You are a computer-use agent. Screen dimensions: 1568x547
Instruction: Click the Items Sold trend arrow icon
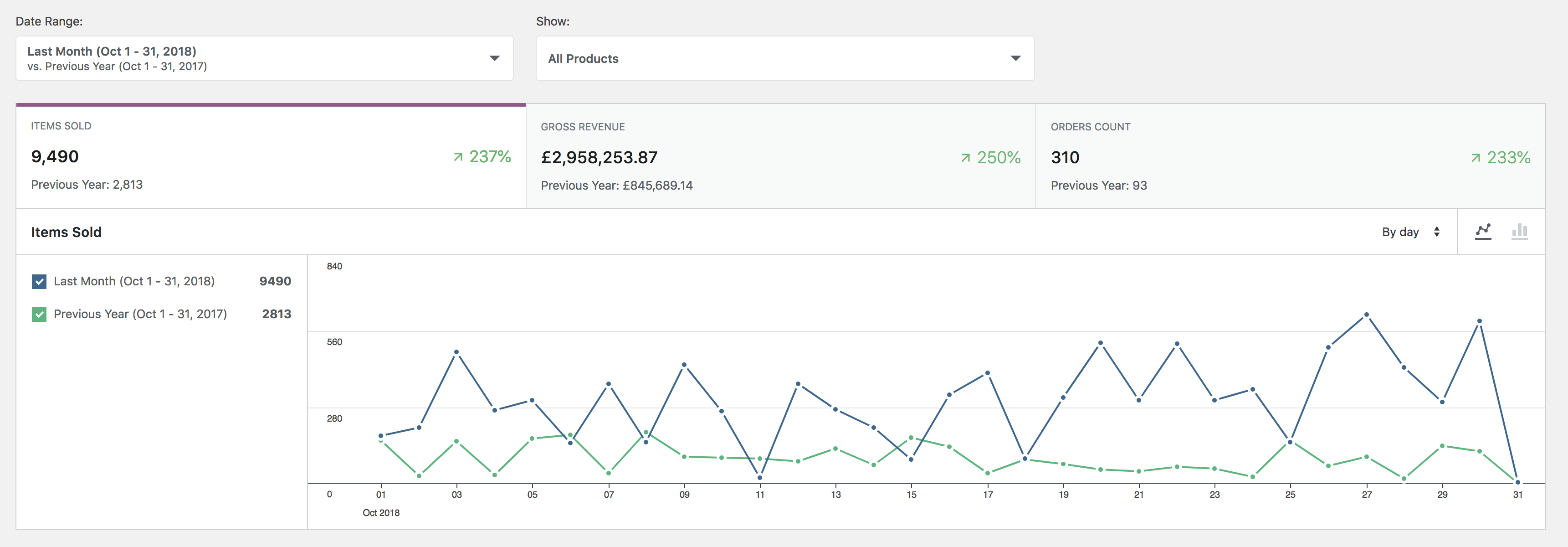(458, 157)
